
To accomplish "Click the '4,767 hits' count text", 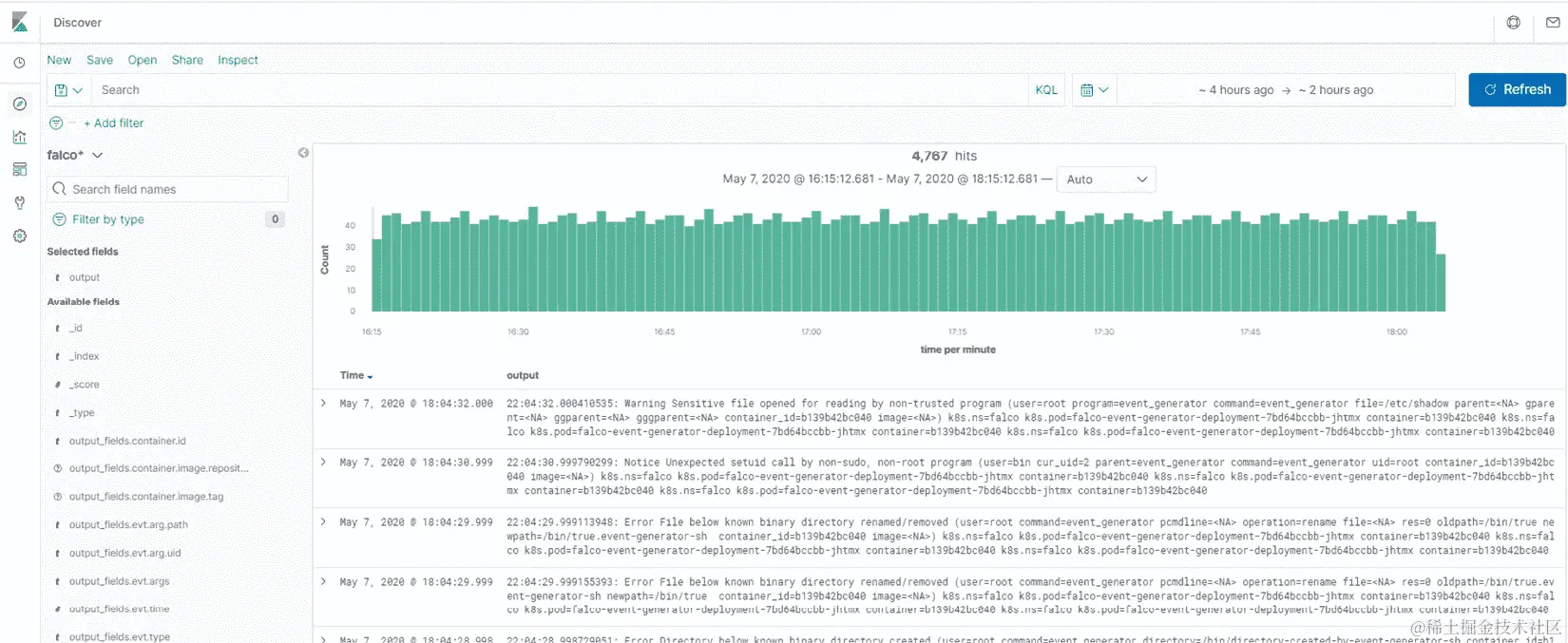I will coord(944,156).
